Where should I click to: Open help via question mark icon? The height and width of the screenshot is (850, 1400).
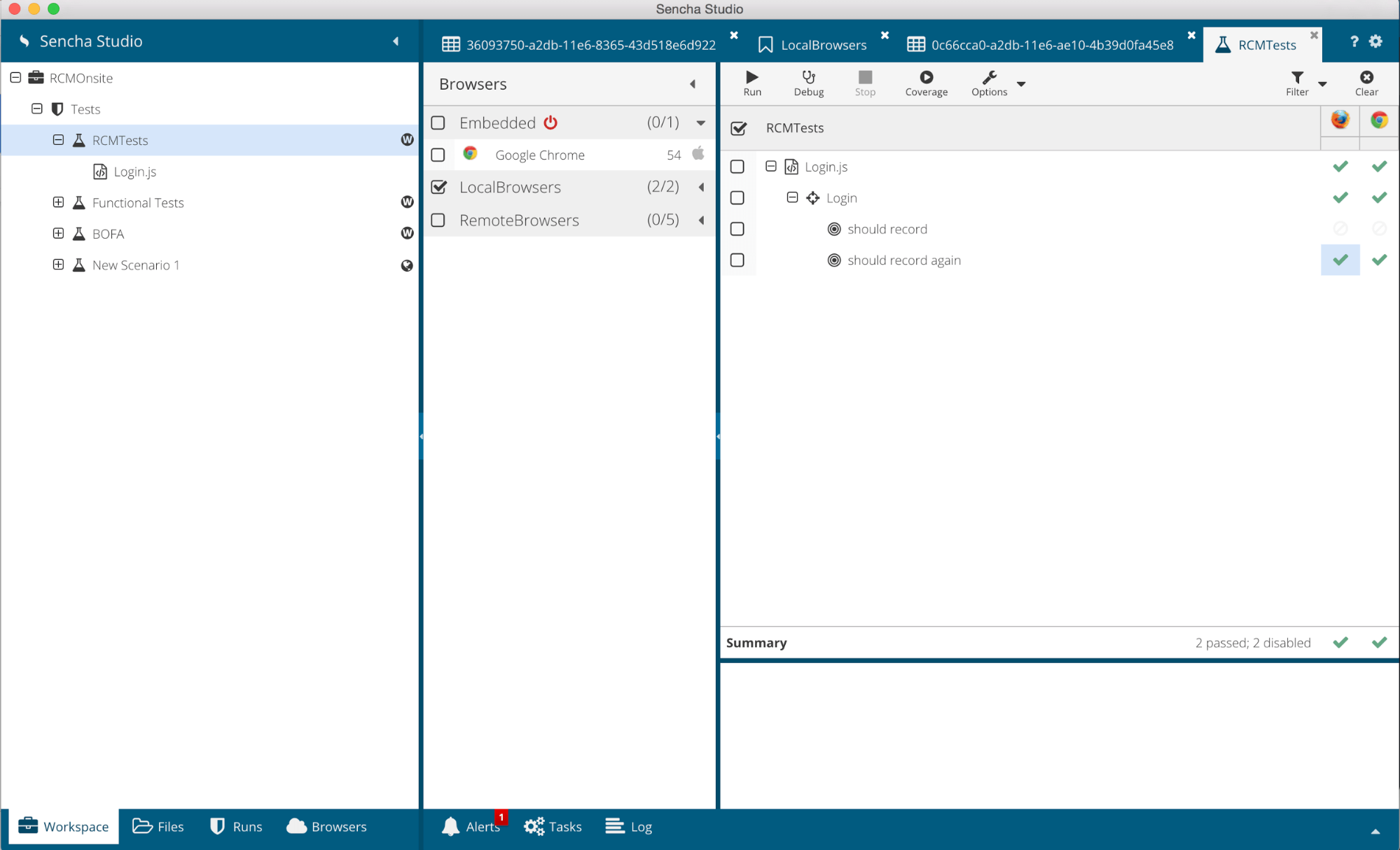[1354, 41]
